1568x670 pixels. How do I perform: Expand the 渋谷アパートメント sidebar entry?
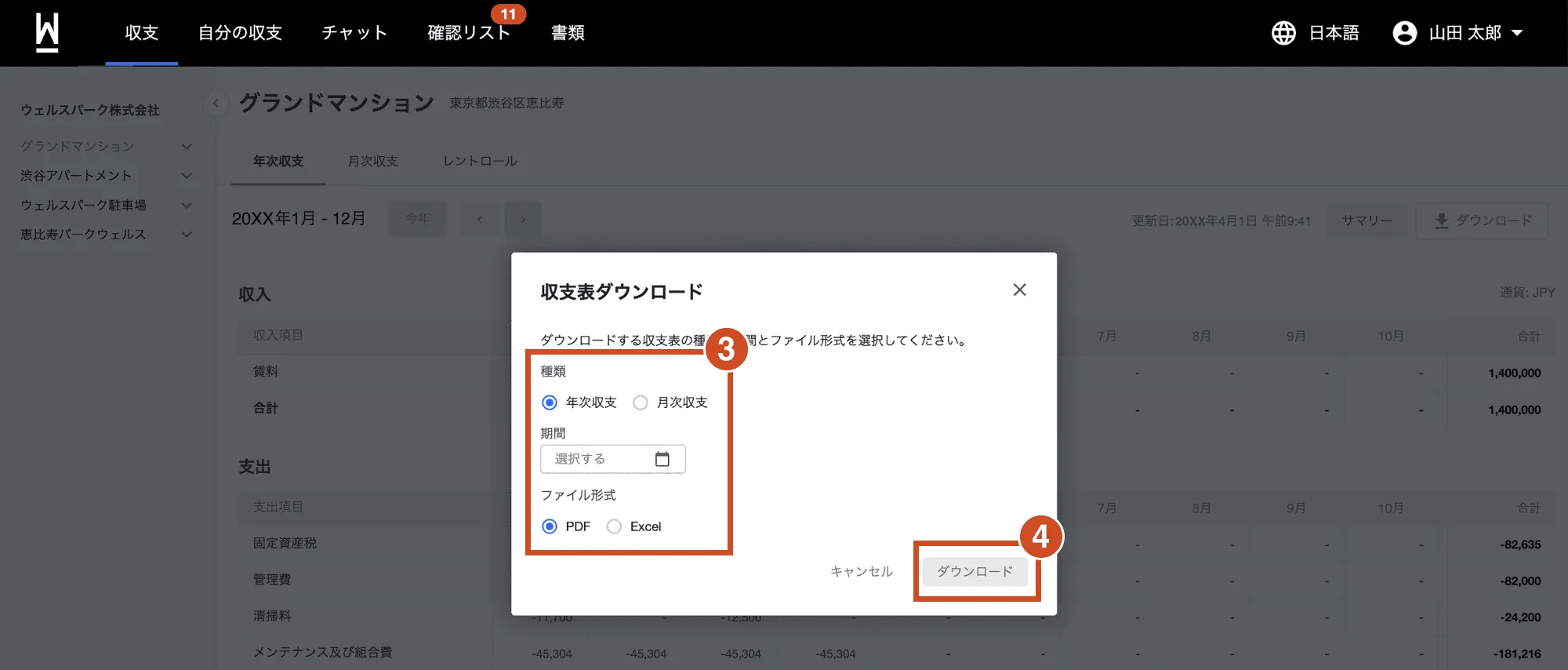[x=187, y=176]
